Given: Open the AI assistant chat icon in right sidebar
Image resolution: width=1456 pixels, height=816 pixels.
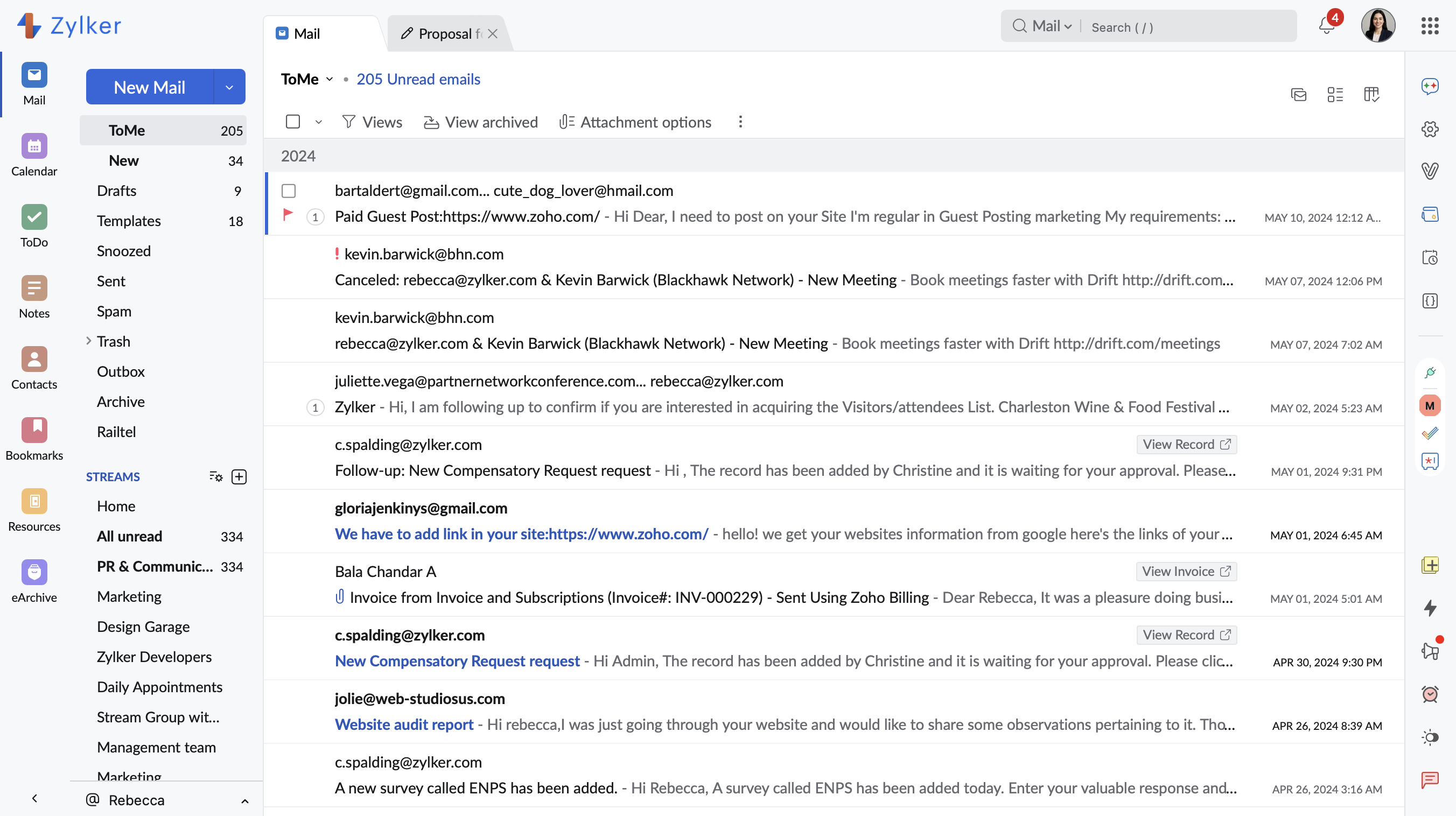Looking at the screenshot, I should pyautogui.click(x=1430, y=87).
